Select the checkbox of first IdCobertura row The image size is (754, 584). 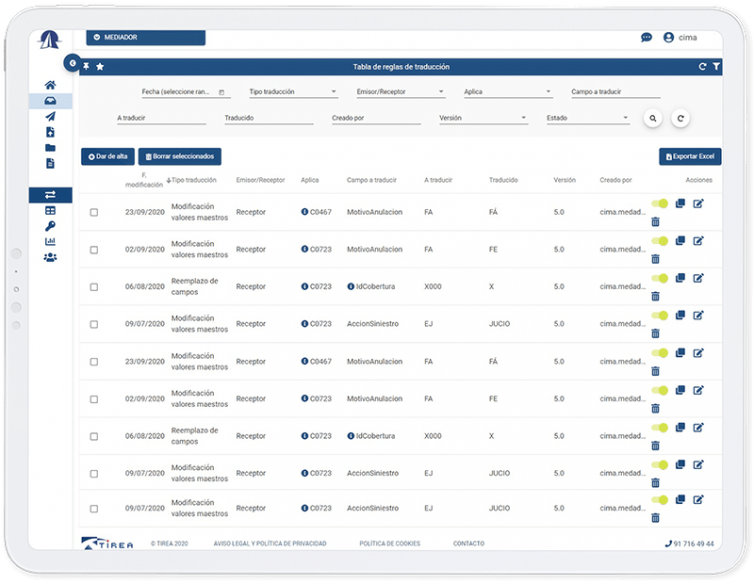click(94, 287)
